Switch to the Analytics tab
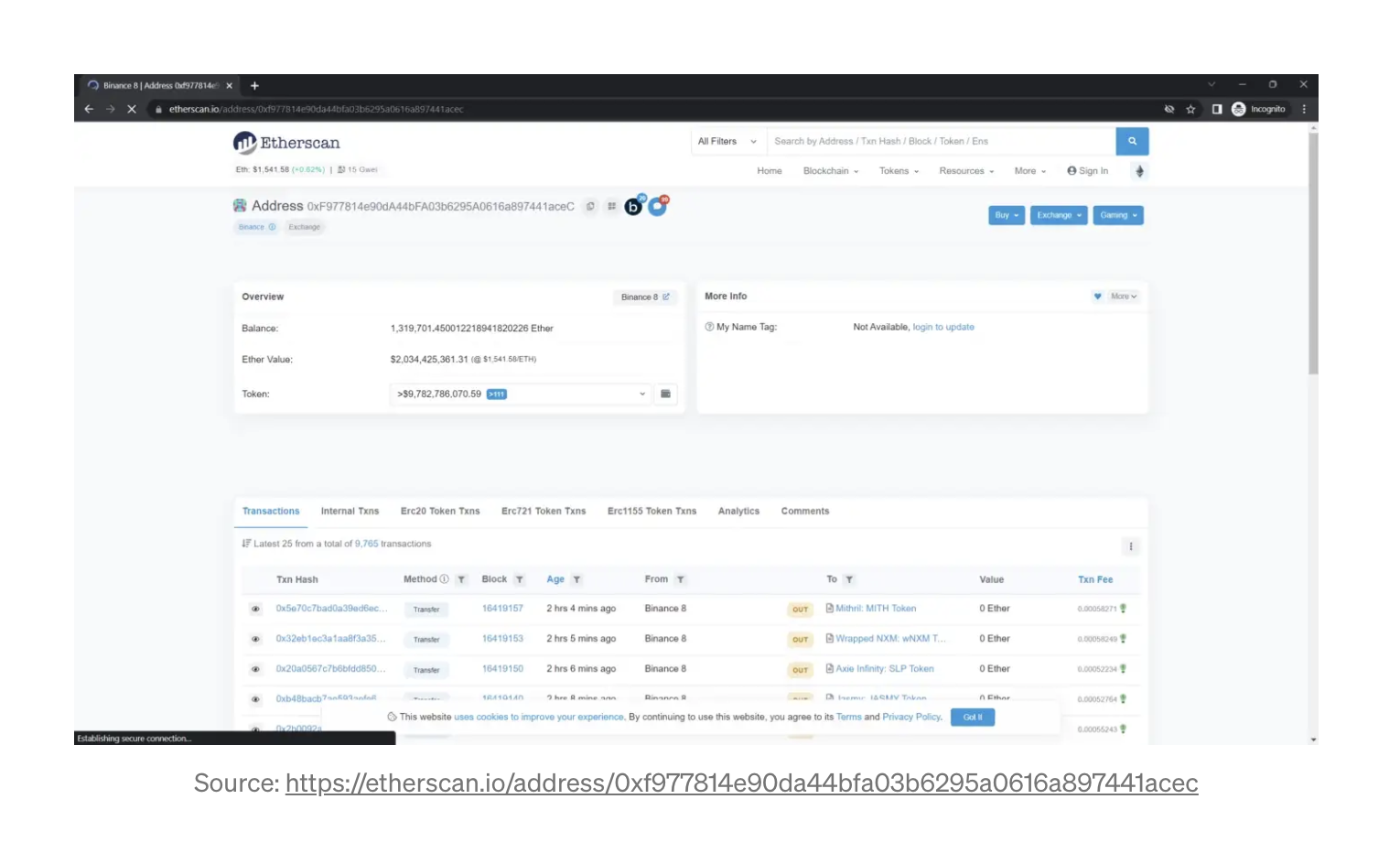Image resolution: width=1400 pixels, height=864 pixels. pos(738,512)
